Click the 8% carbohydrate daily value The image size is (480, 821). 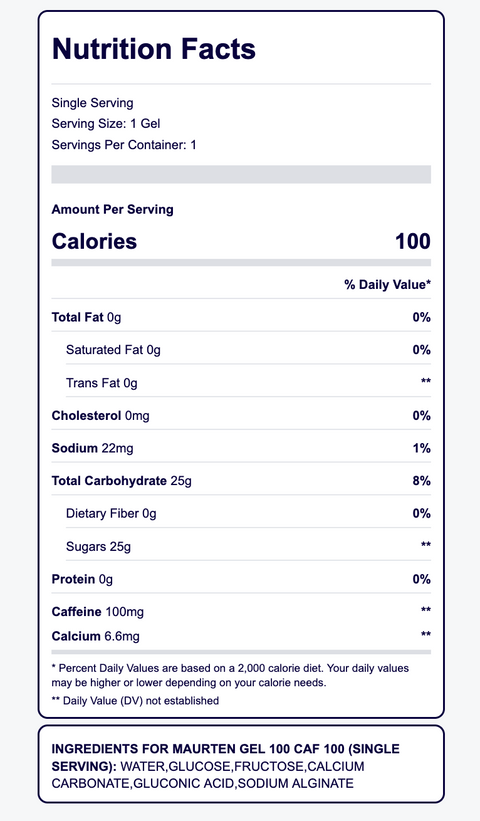(x=421, y=481)
